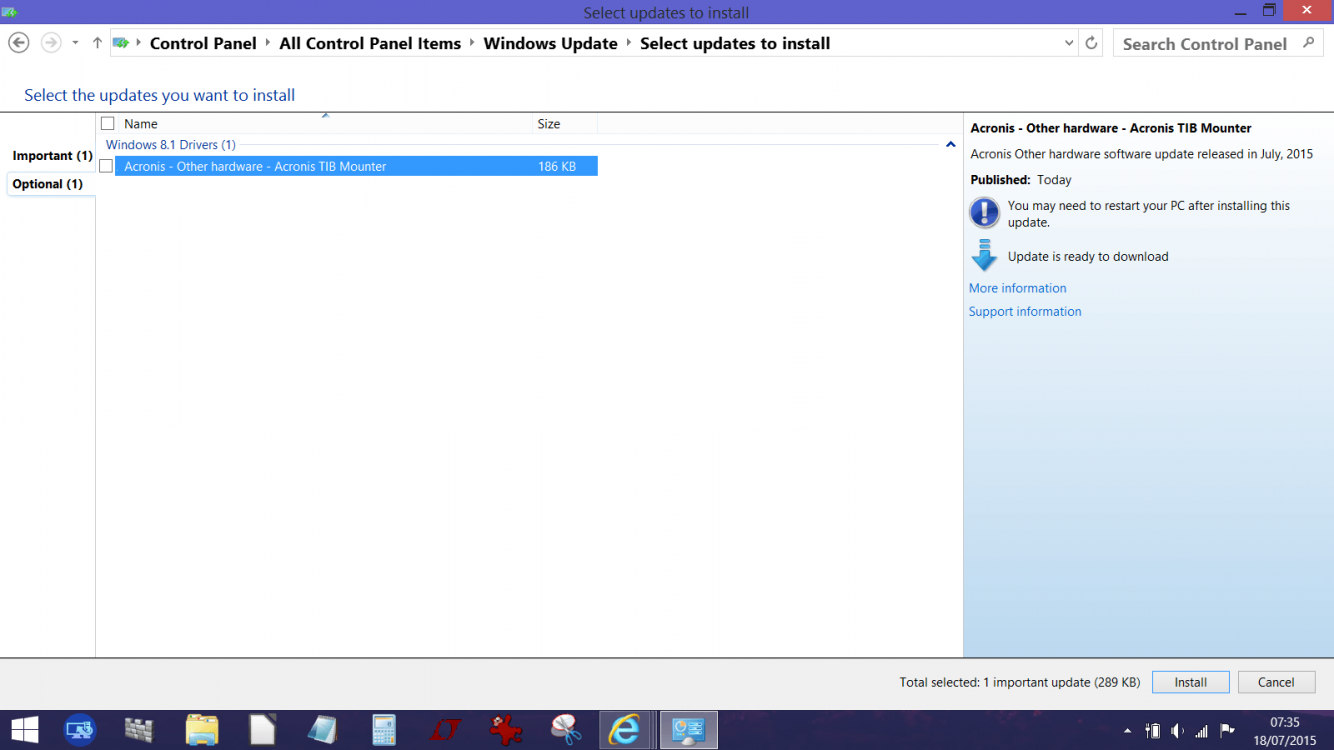
Task: Open the volume speaker tray icon
Action: click(x=1177, y=731)
